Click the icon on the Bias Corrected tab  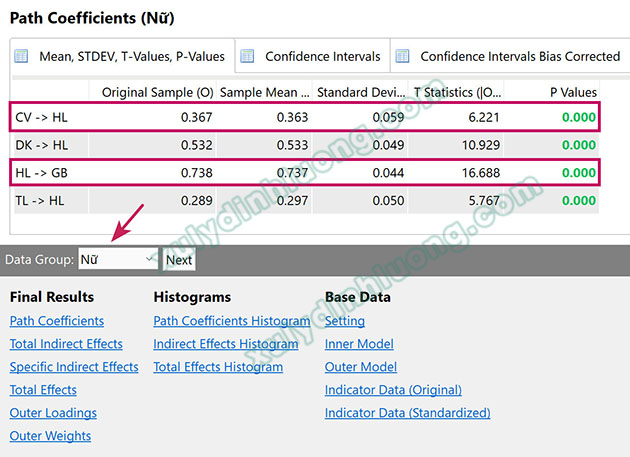pos(402,57)
